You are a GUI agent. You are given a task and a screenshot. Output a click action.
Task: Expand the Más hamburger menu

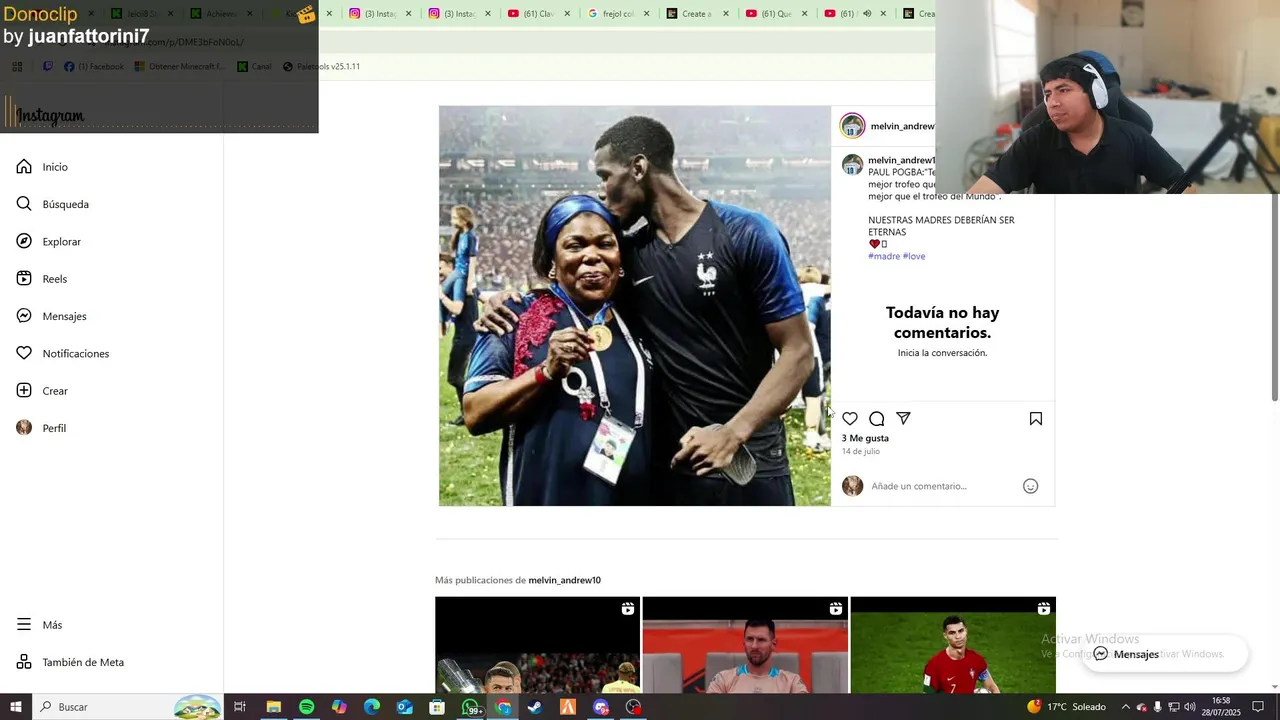click(x=39, y=625)
